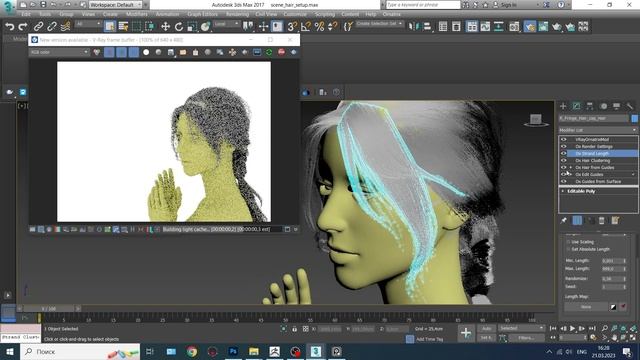
Task: Click the black-white map swatch next to None
Action: click(613, 307)
